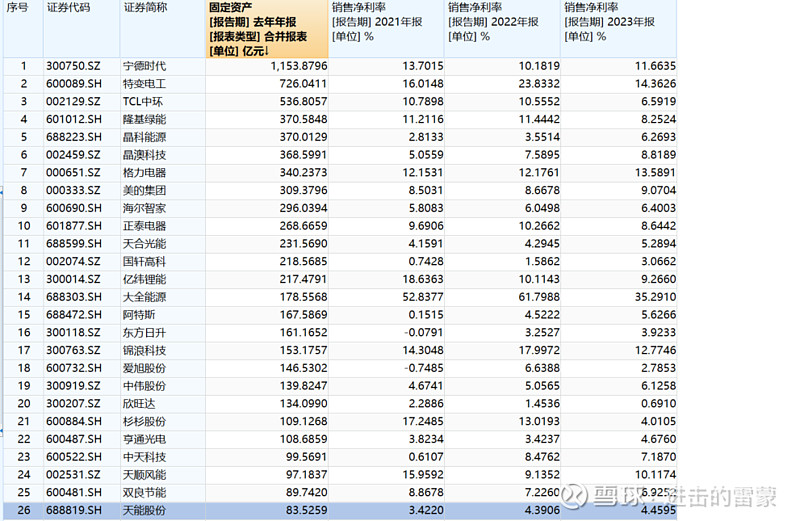Click the negative value -0.7485
The height and width of the screenshot is (521, 800).
(x=423, y=368)
